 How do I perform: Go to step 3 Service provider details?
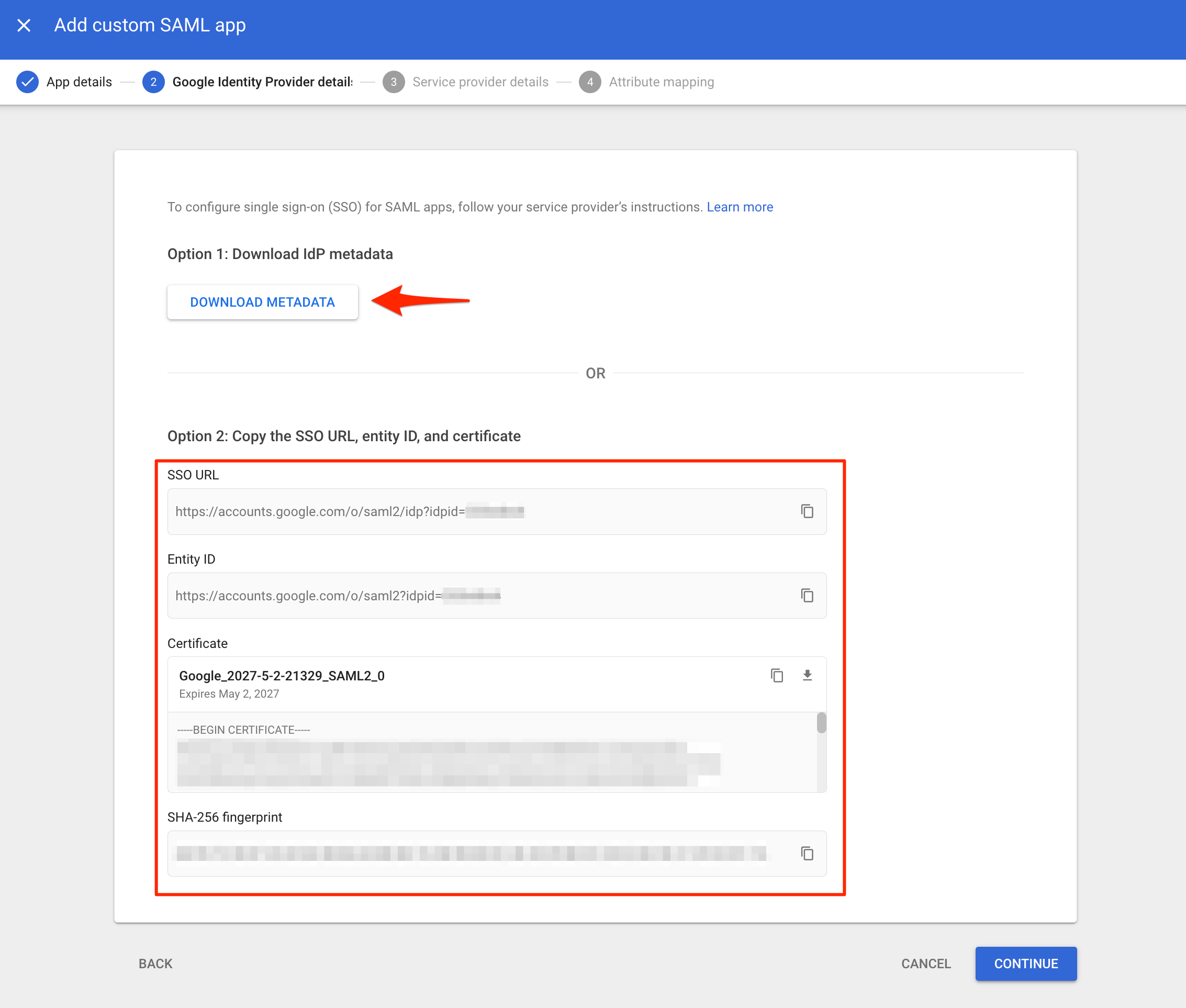(465, 82)
